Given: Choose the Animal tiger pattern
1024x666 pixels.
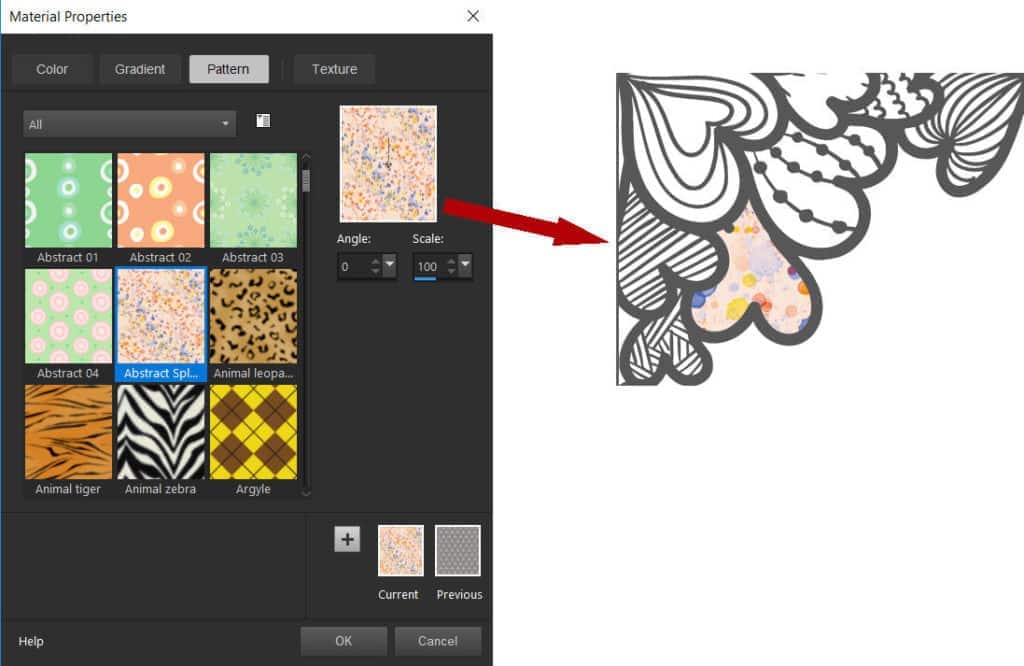Looking at the screenshot, I should click(x=68, y=432).
